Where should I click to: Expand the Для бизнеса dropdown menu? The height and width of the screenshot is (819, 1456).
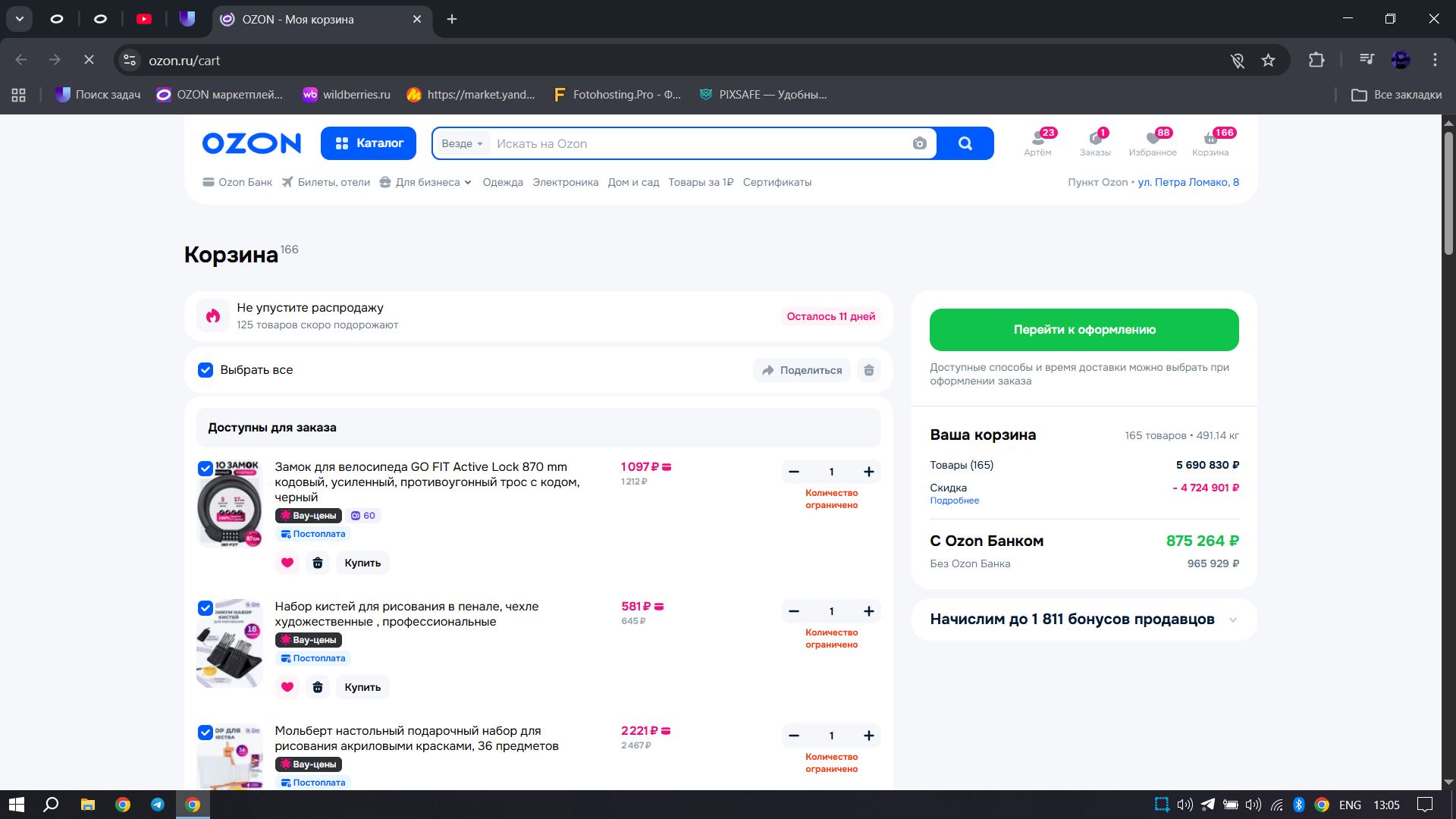[427, 182]
